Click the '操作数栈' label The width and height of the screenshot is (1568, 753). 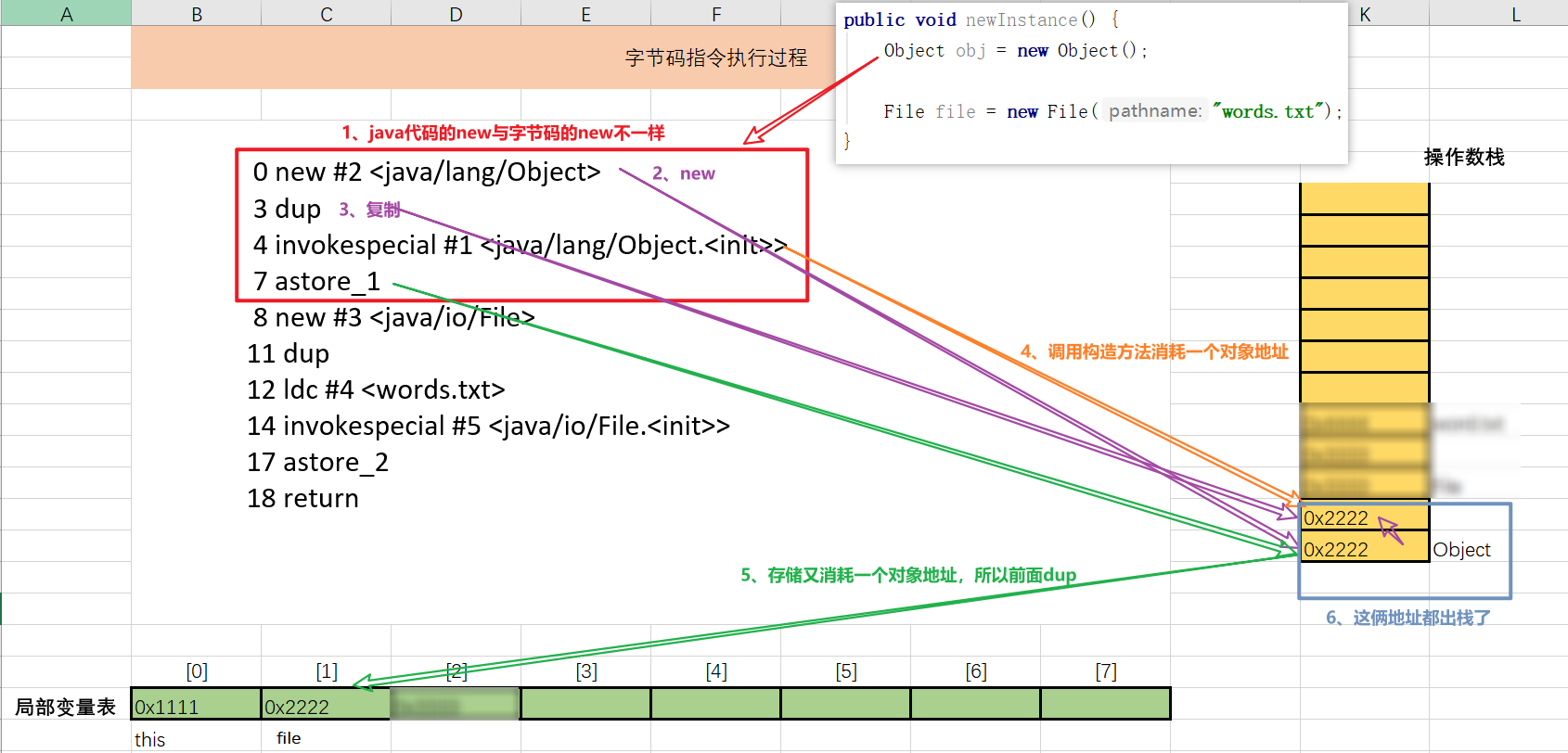tap(1464, 157)
